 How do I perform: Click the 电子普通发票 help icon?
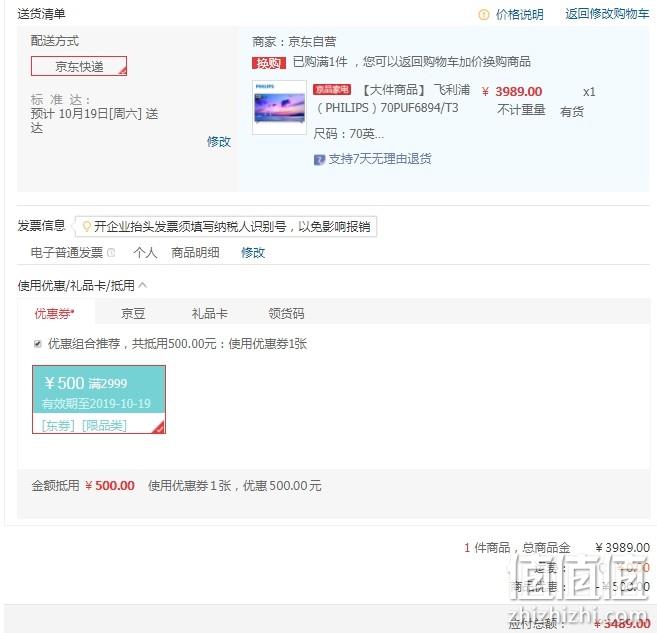(111, 253)
